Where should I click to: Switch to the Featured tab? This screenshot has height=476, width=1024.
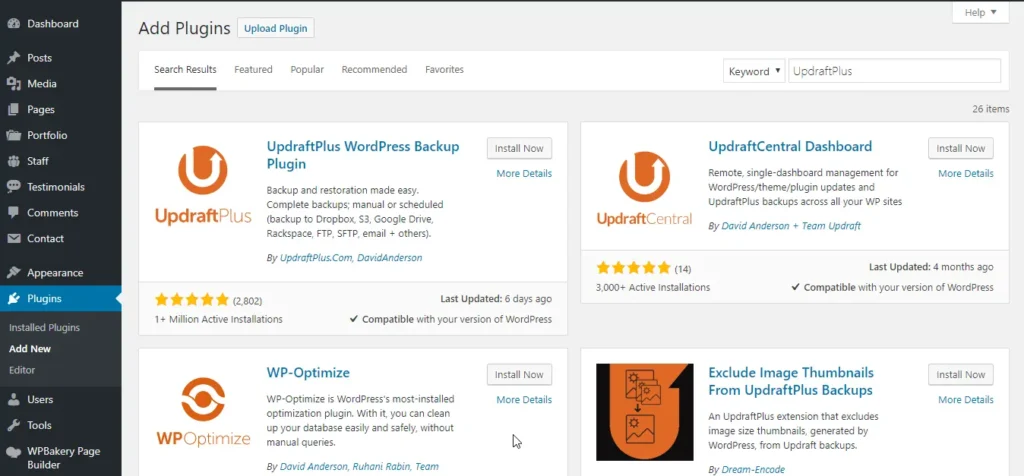pos(253,70)
